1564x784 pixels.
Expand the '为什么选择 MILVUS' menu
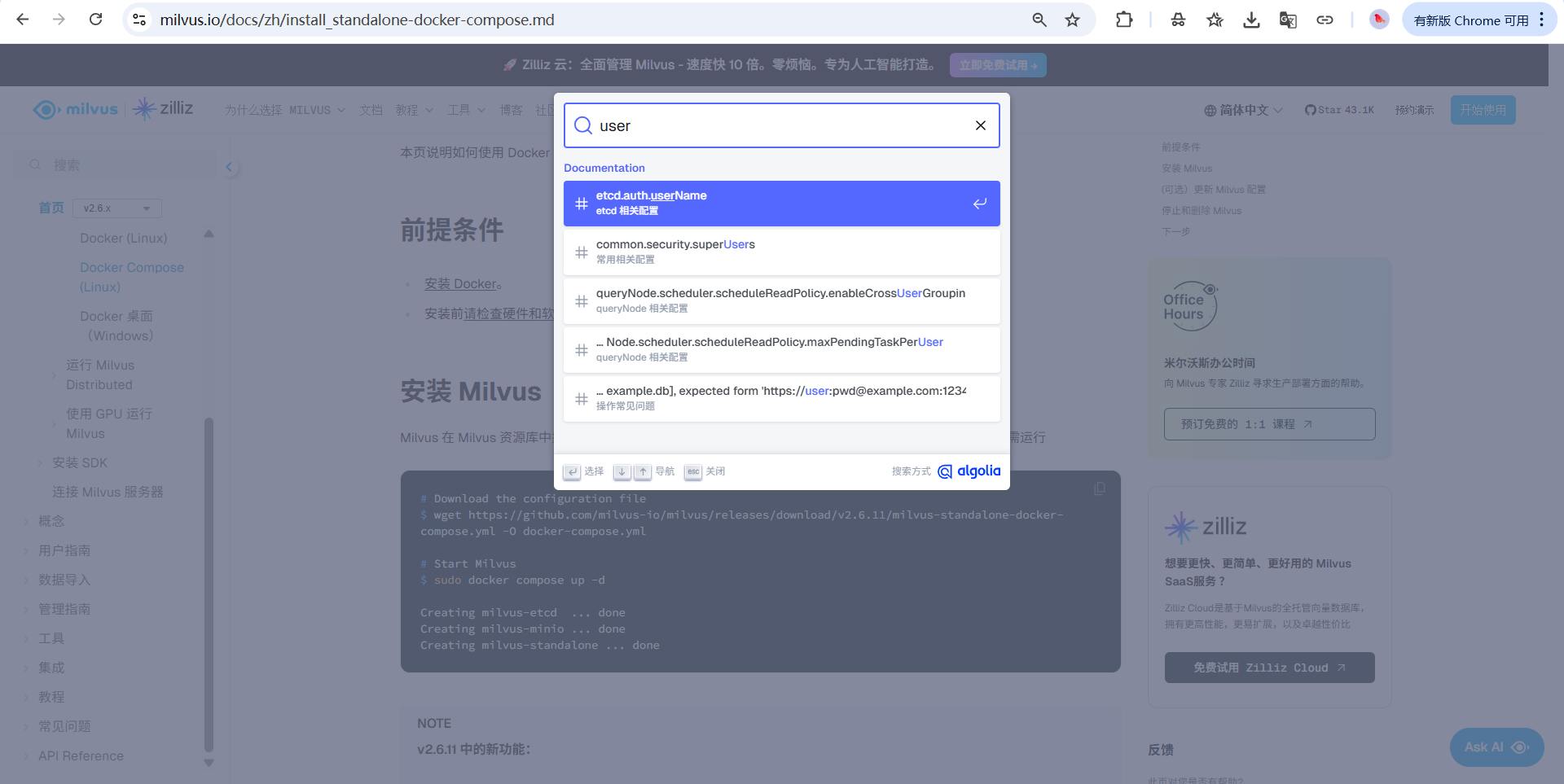285,110
